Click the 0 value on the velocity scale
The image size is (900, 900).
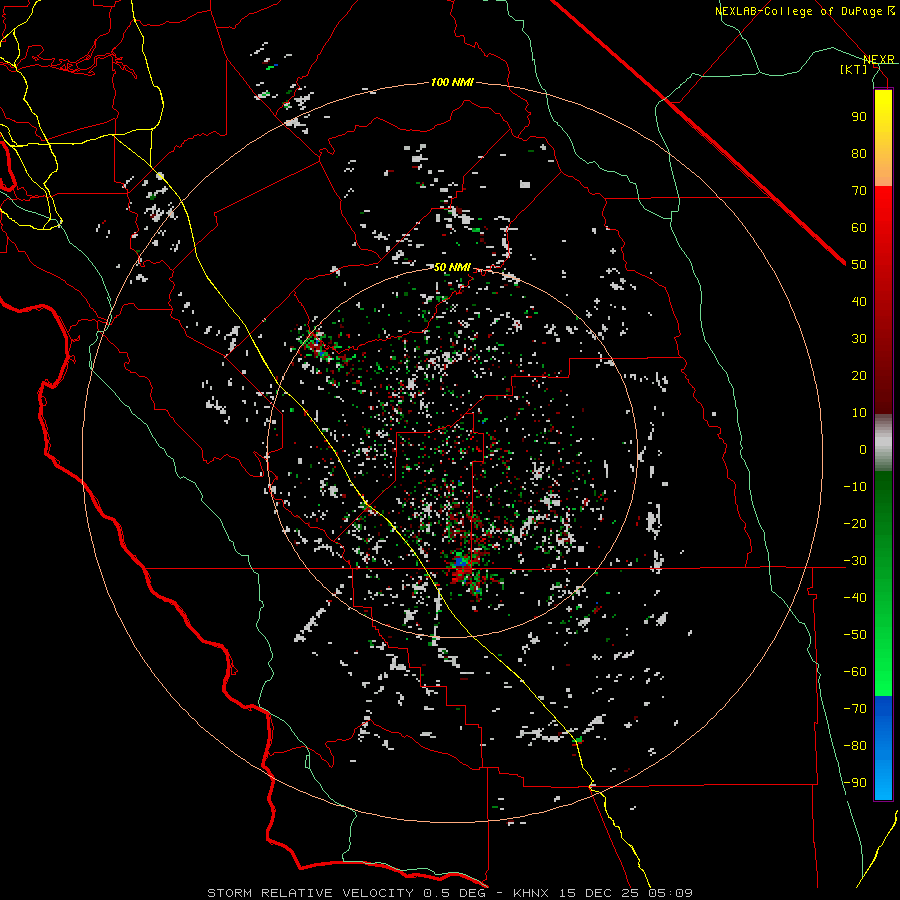tap(863, 449)
